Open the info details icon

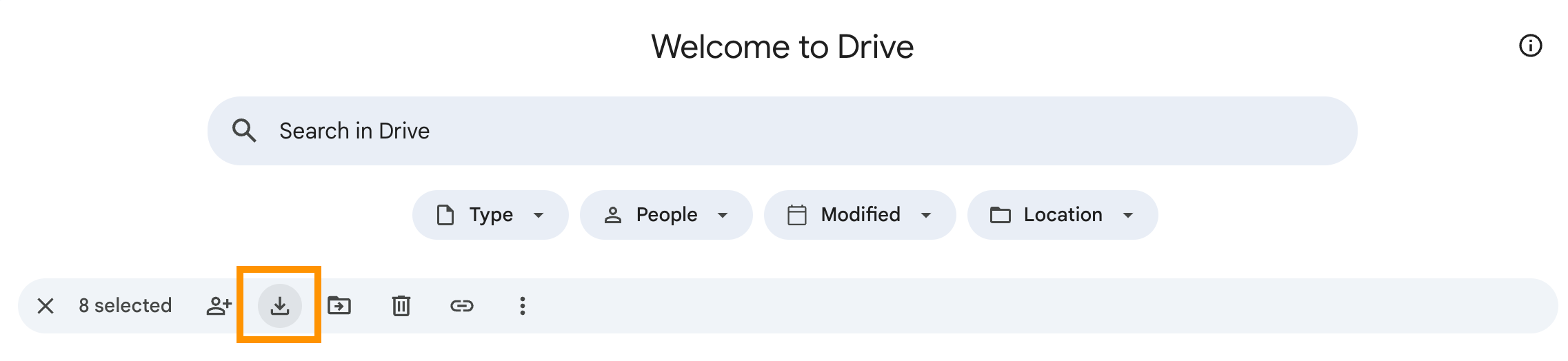coord(1531,45)
